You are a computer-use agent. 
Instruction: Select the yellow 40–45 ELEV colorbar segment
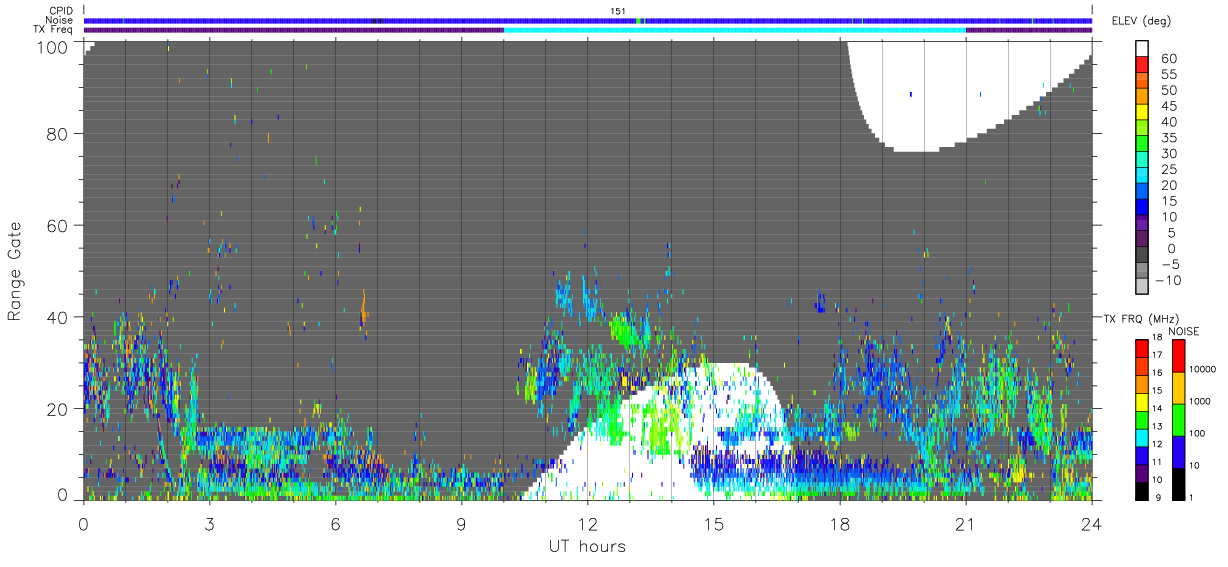tap(1143, 113)
